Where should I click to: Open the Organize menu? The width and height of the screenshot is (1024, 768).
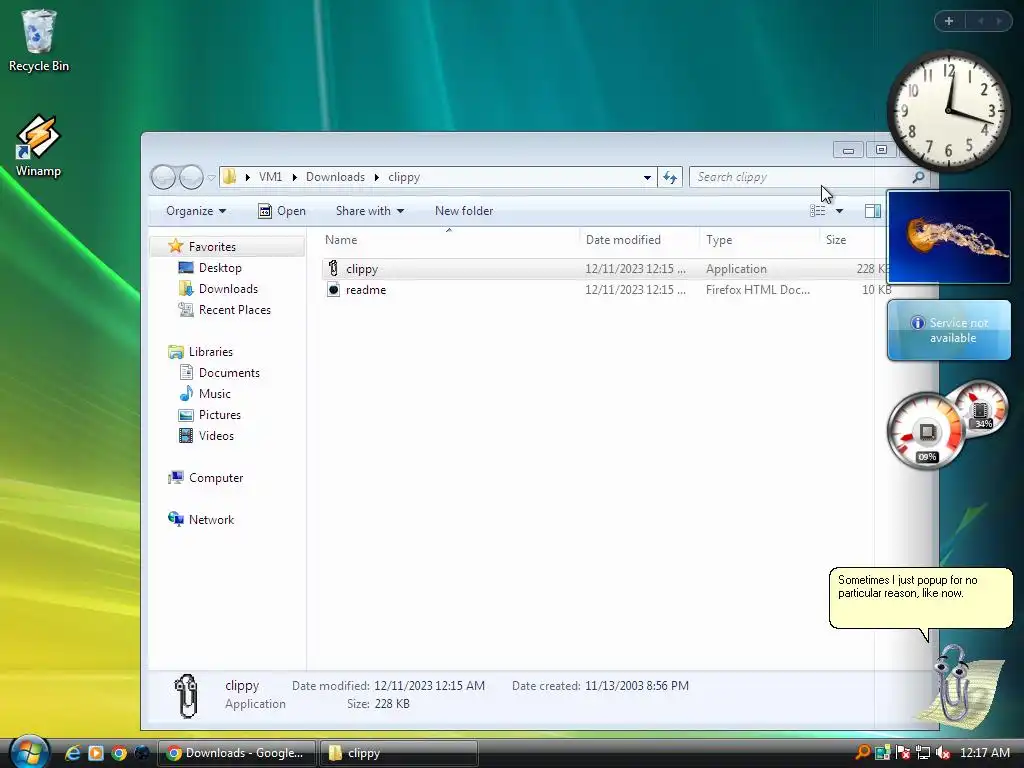(196, 211)
